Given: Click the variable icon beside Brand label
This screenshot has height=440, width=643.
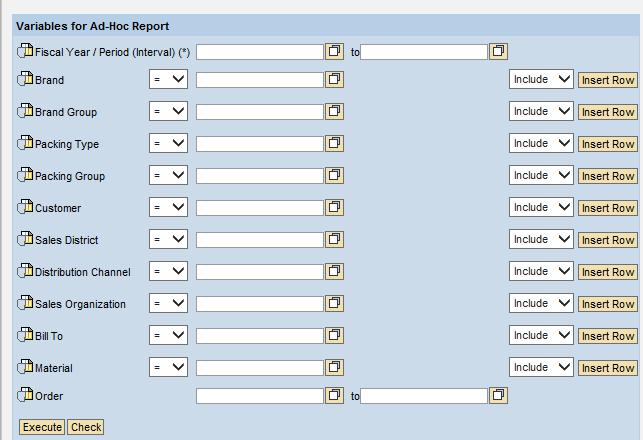Looking at the screenshot, I should coord(25,79).
